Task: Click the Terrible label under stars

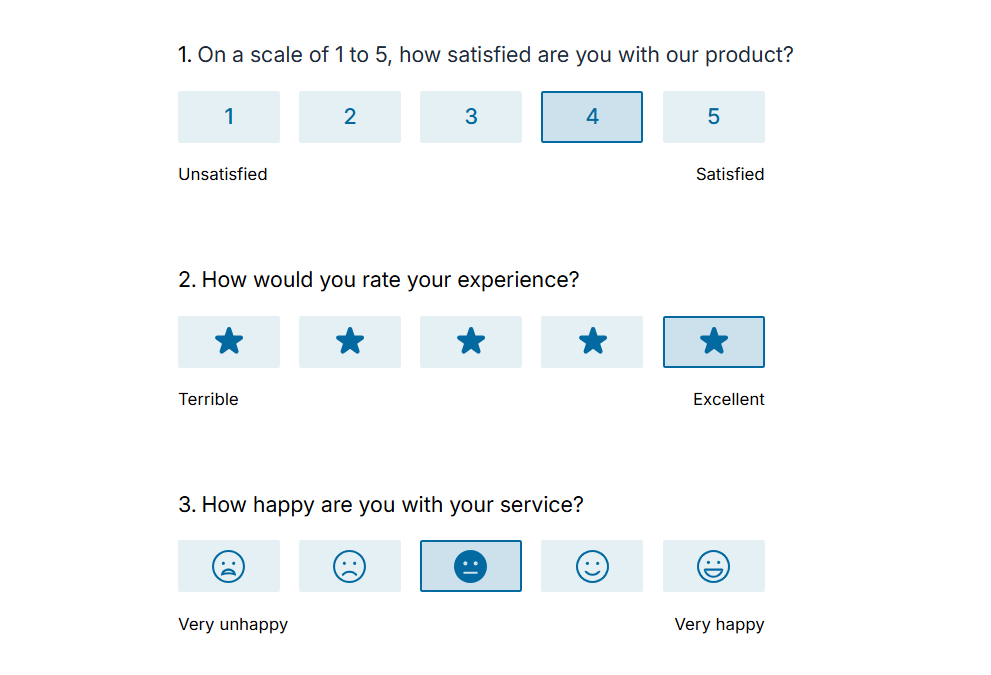Action: (208, 399)
